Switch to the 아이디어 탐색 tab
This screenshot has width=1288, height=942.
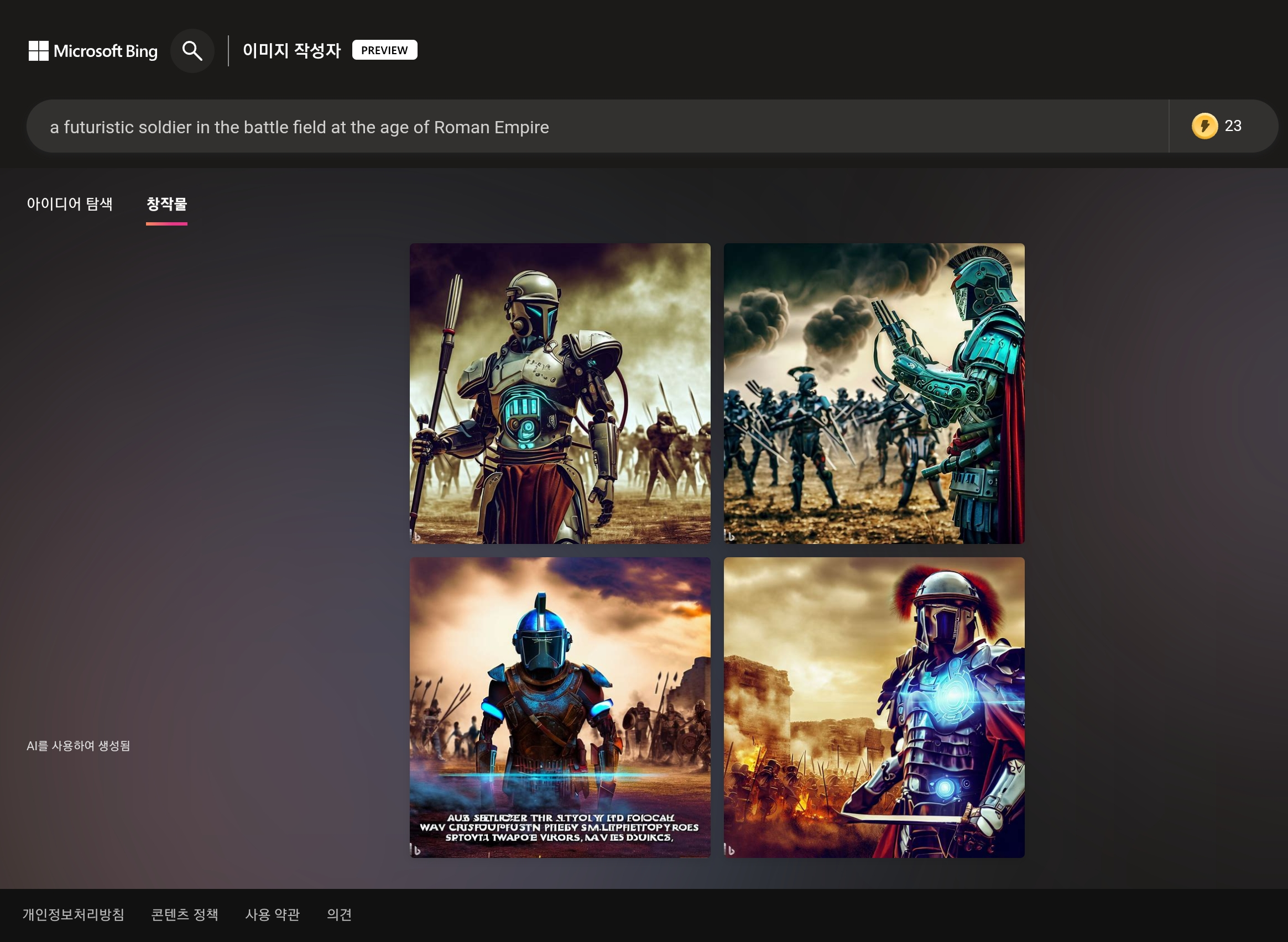point(70,204)
